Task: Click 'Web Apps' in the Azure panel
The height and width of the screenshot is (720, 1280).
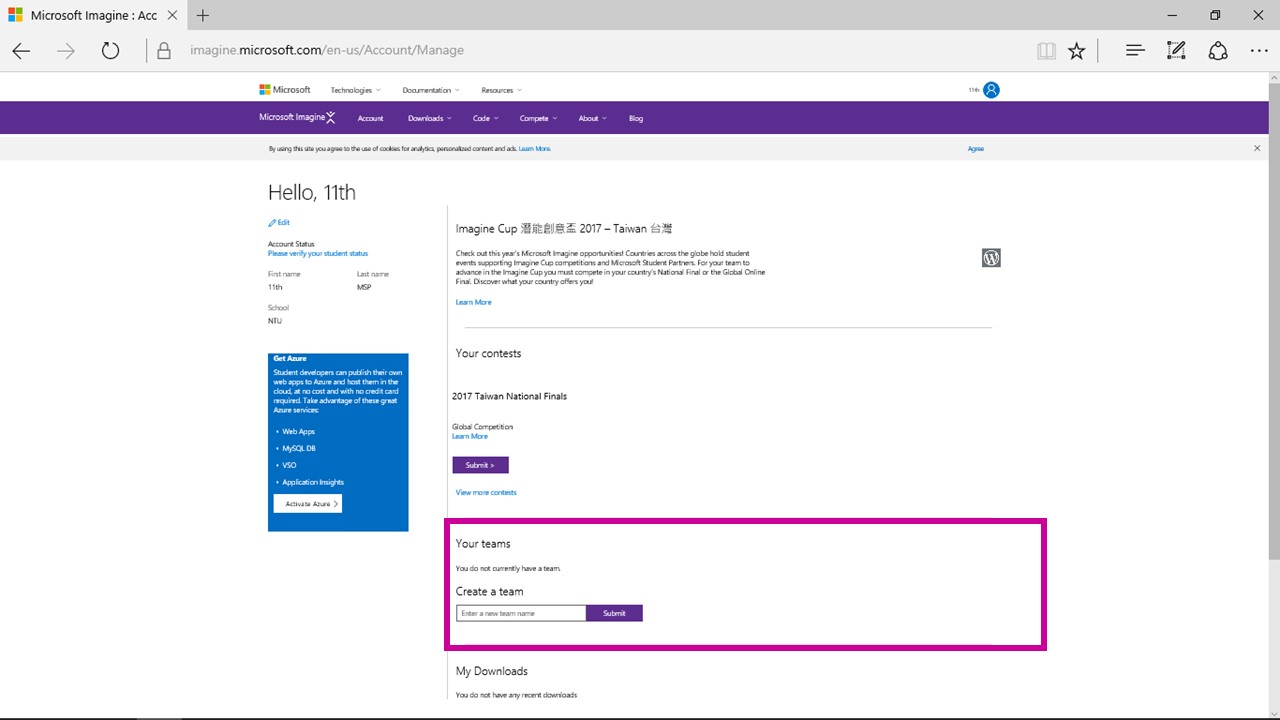Action: pos(298,432)
